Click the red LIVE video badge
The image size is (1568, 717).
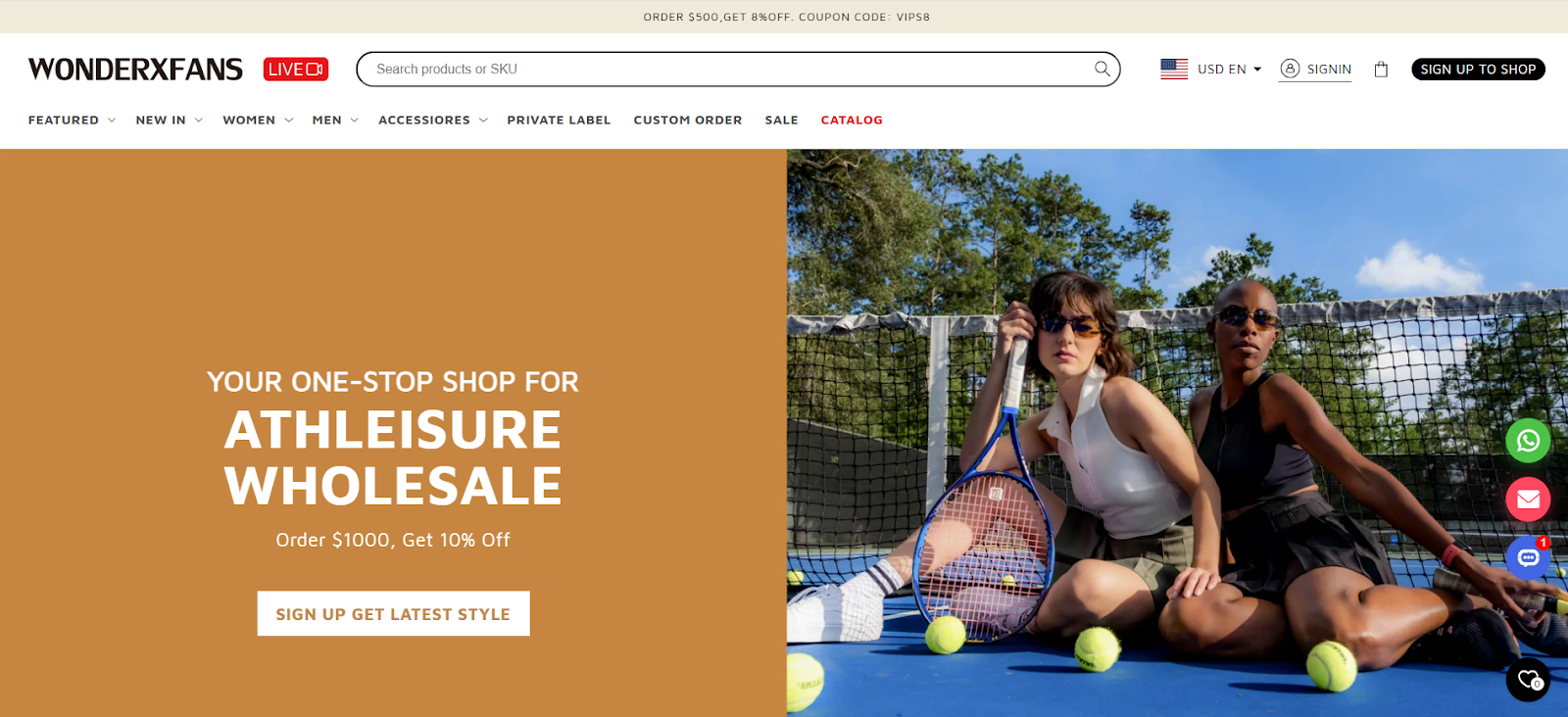click(296, 70)
